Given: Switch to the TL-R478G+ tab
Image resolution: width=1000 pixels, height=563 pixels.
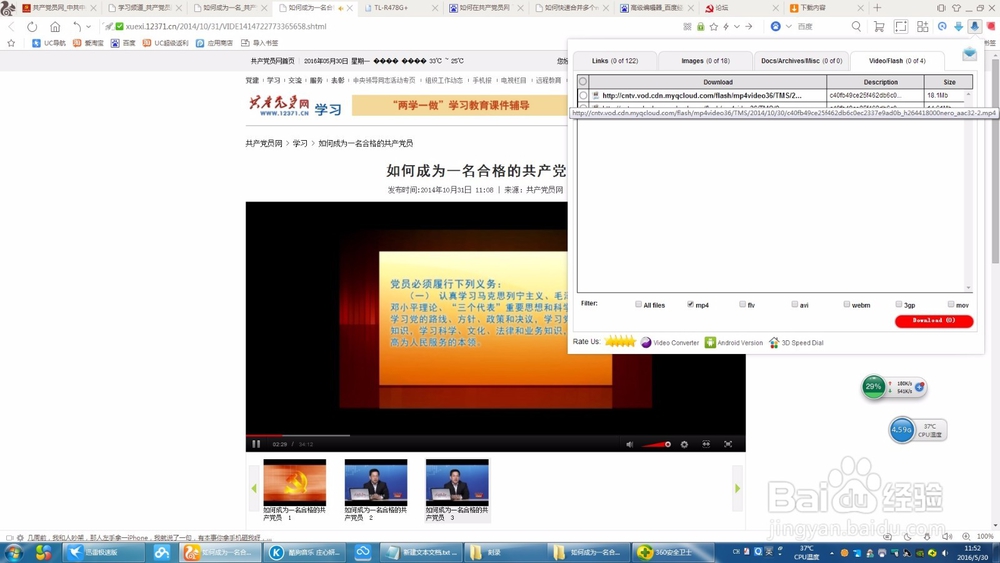Looking at the screenshot, I should [401, 8].
